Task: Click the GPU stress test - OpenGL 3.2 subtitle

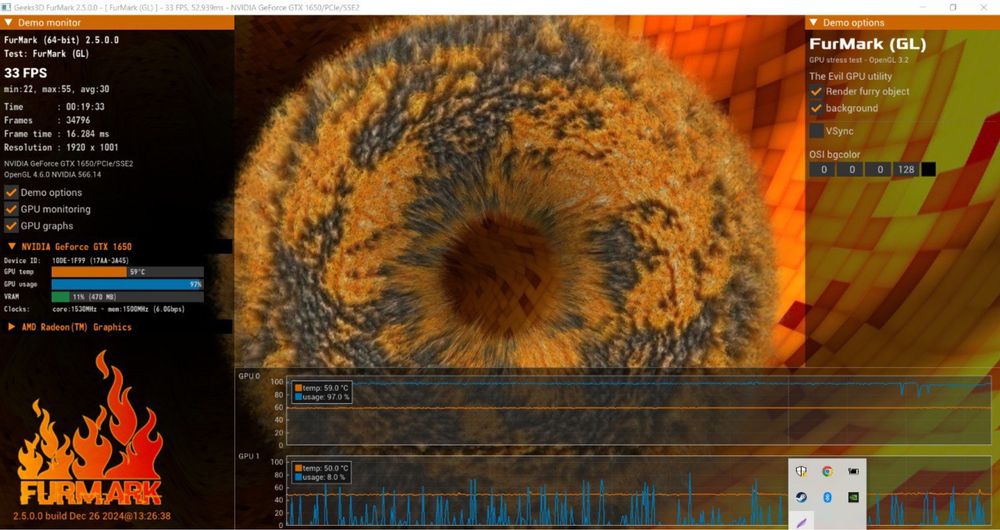Action: tap(859, 60)
